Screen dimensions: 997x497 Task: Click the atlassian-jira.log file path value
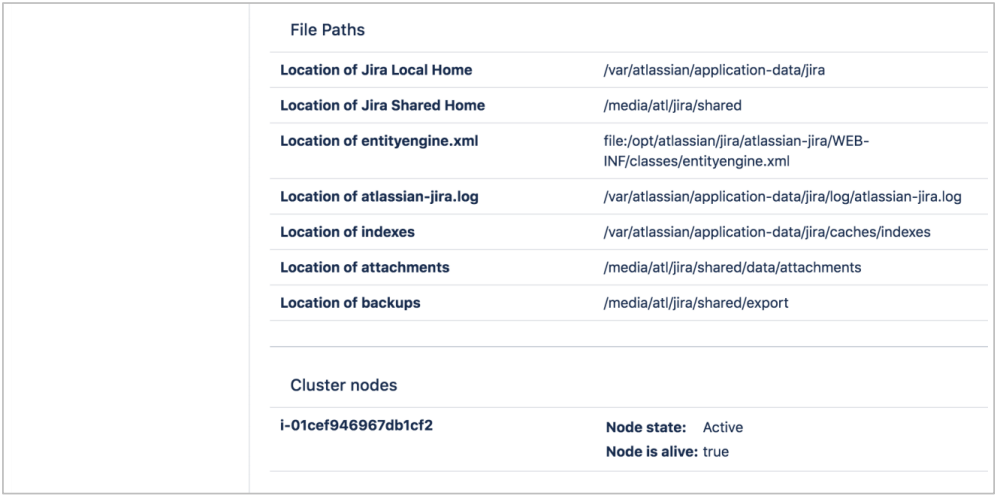(782, 197)
